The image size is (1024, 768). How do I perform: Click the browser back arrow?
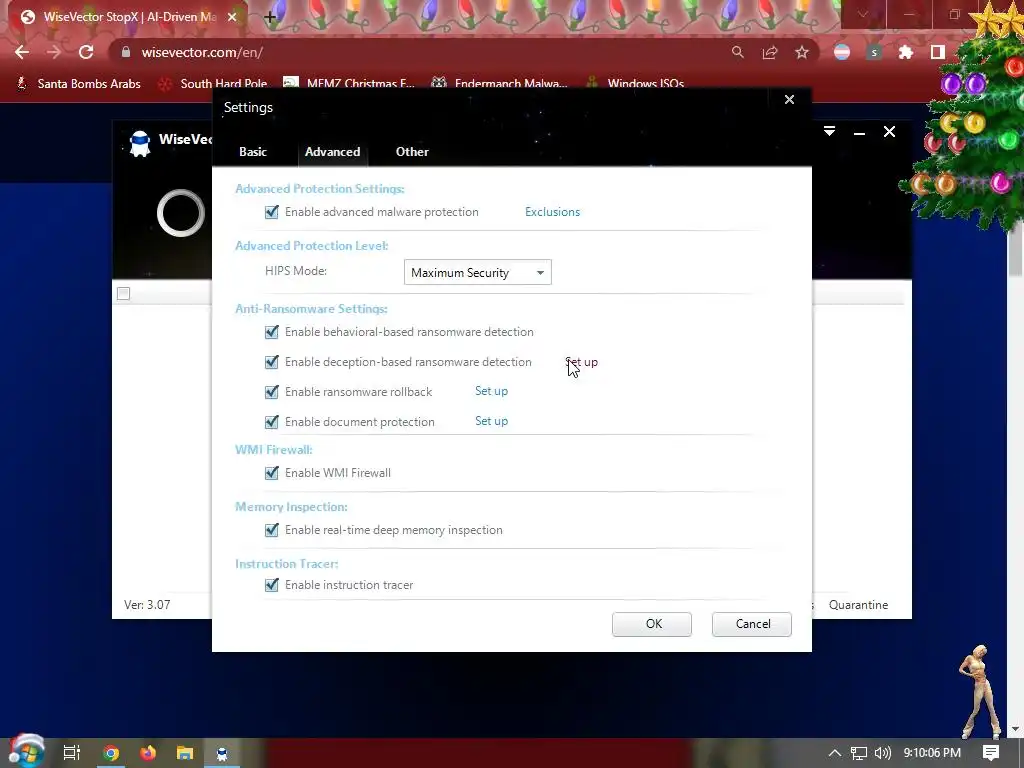click(x=22, y=52)
